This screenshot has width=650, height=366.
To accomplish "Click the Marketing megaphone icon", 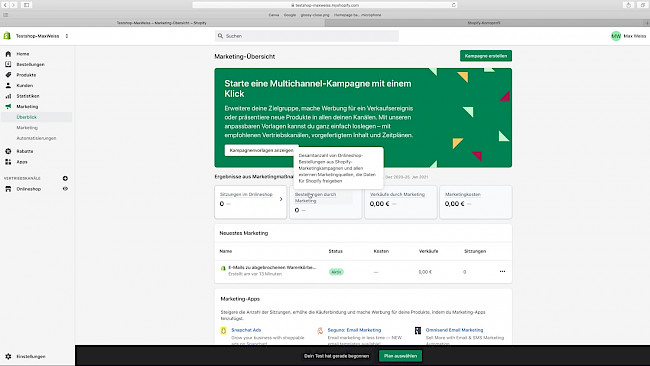I will [8, 107].
